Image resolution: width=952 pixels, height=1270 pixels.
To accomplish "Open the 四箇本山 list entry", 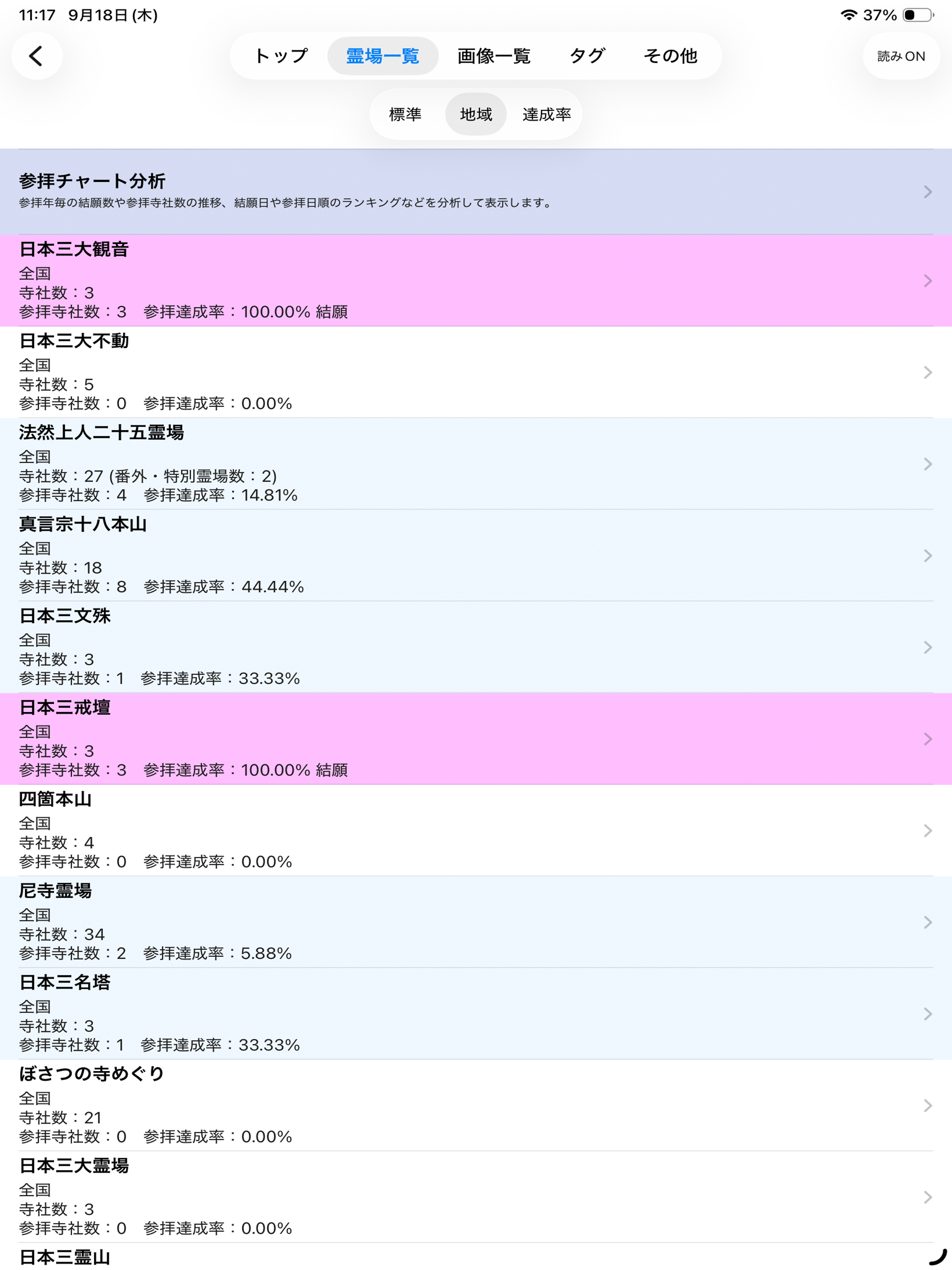I will (476, 830).
